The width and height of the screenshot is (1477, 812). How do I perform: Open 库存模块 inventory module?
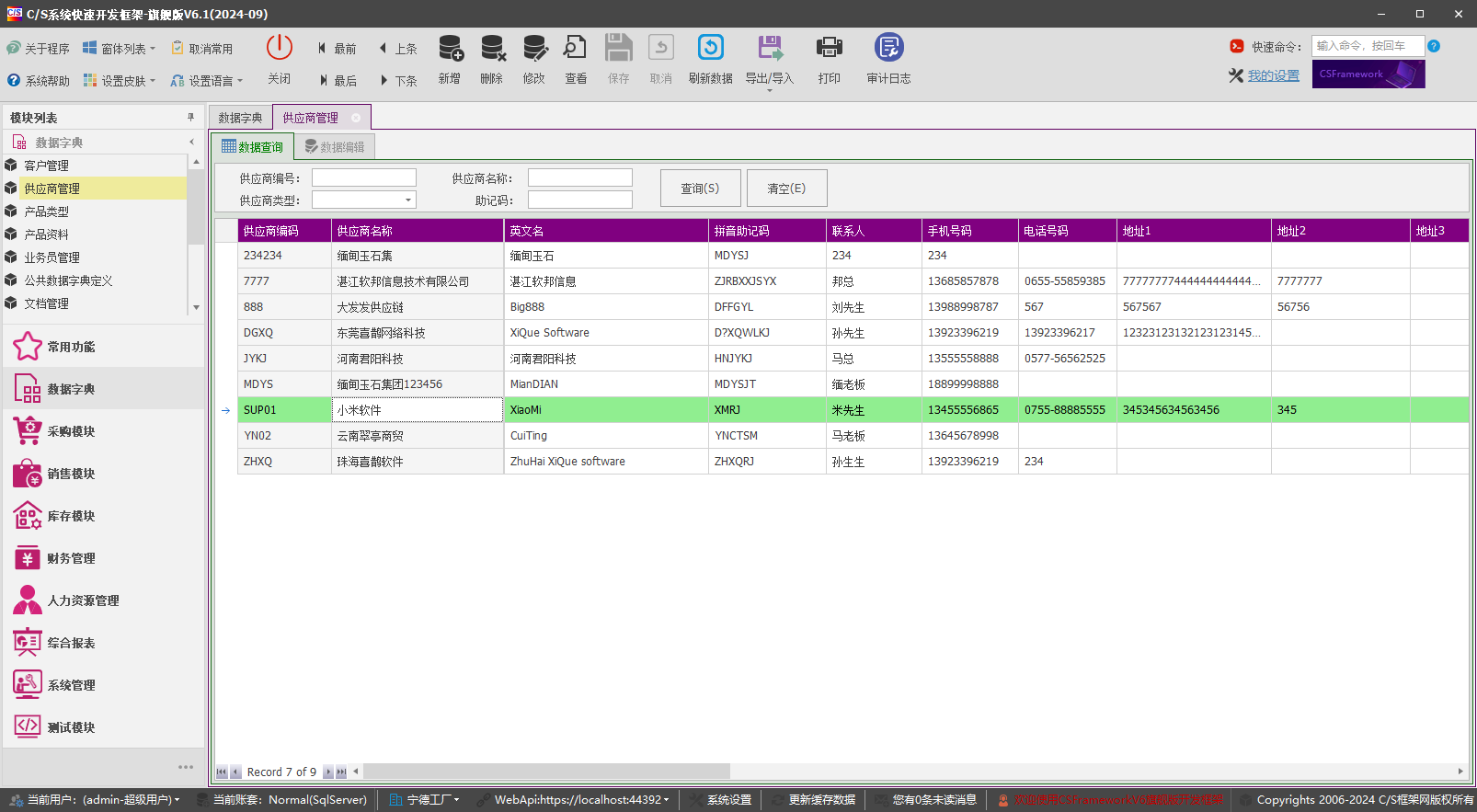[x=104, y=516]
